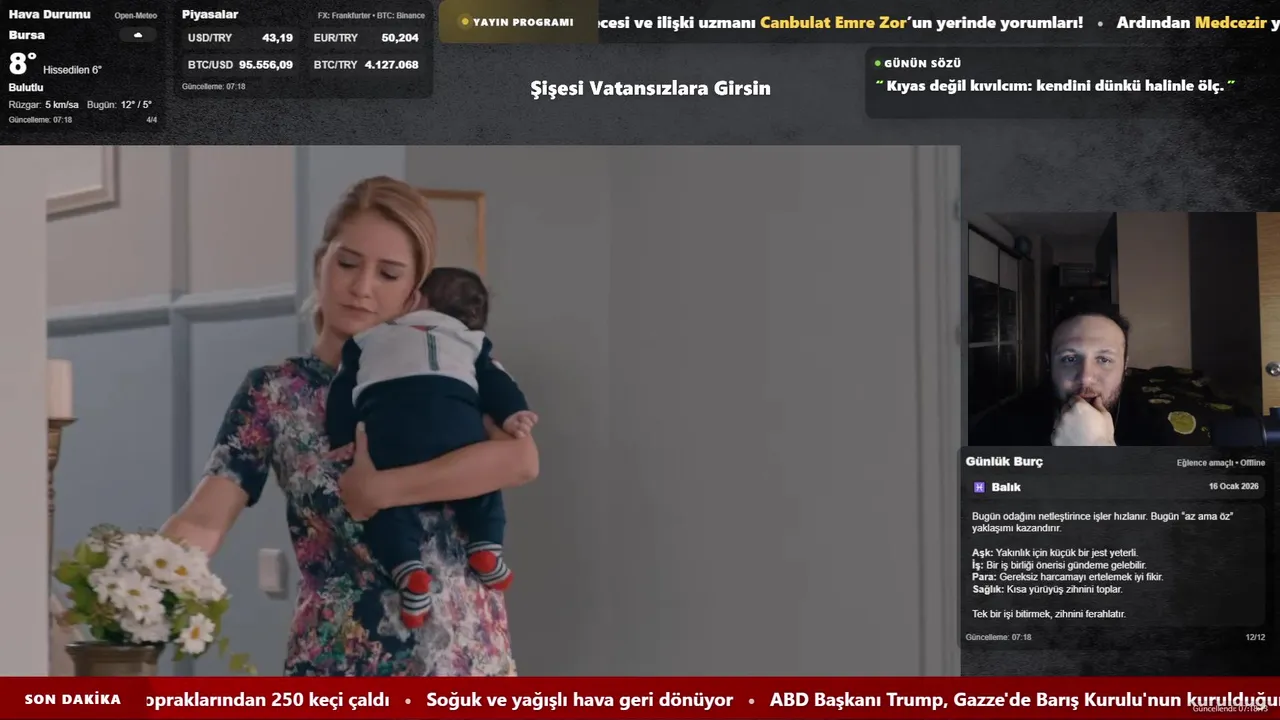
Task: Click the date '16 Ocak 2026'
Action: [x=1233, y=486]
